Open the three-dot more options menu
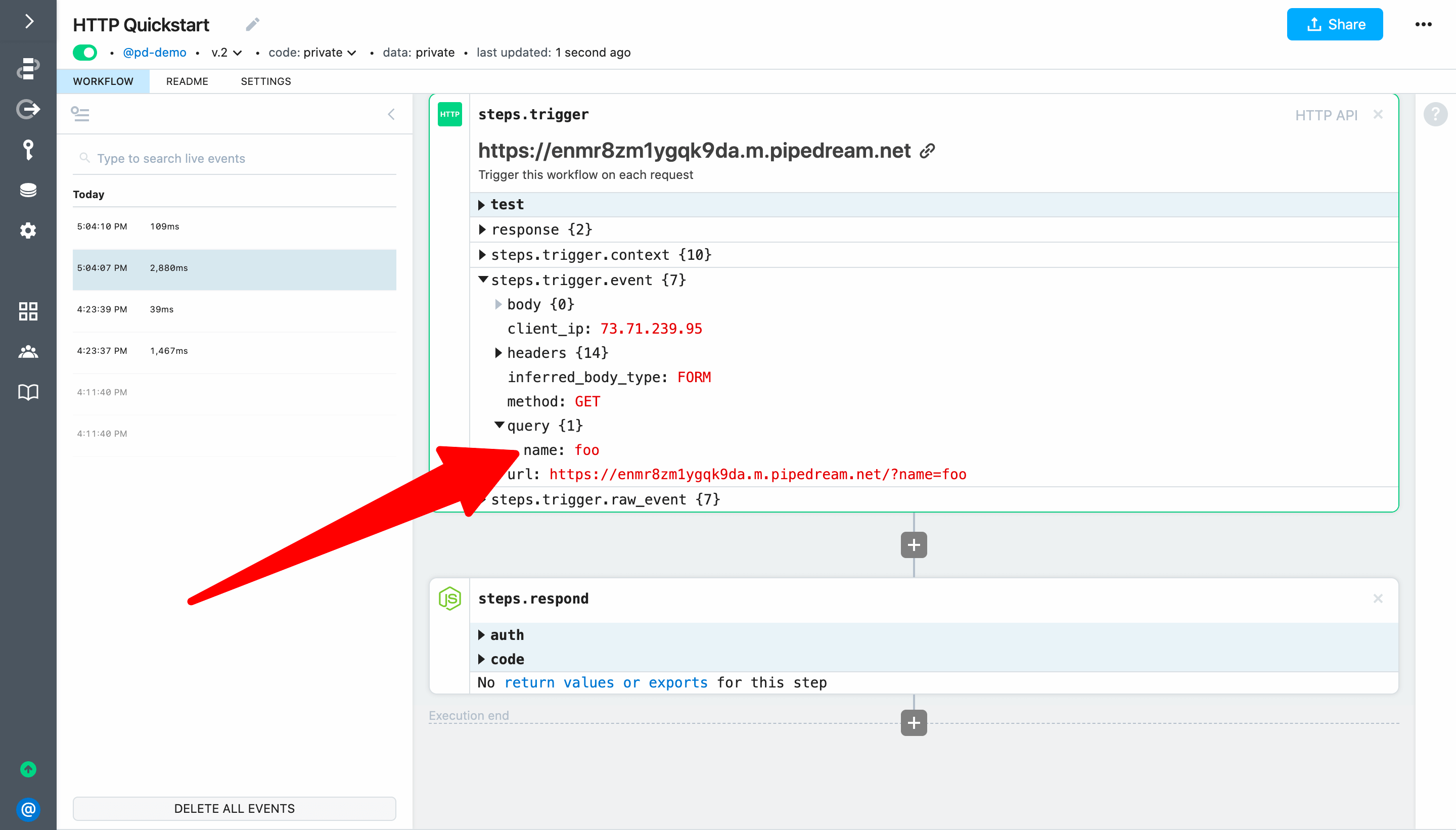The width and height of the screenshot is (1456, 830). pyautogui.click(x=1423, y=24)
